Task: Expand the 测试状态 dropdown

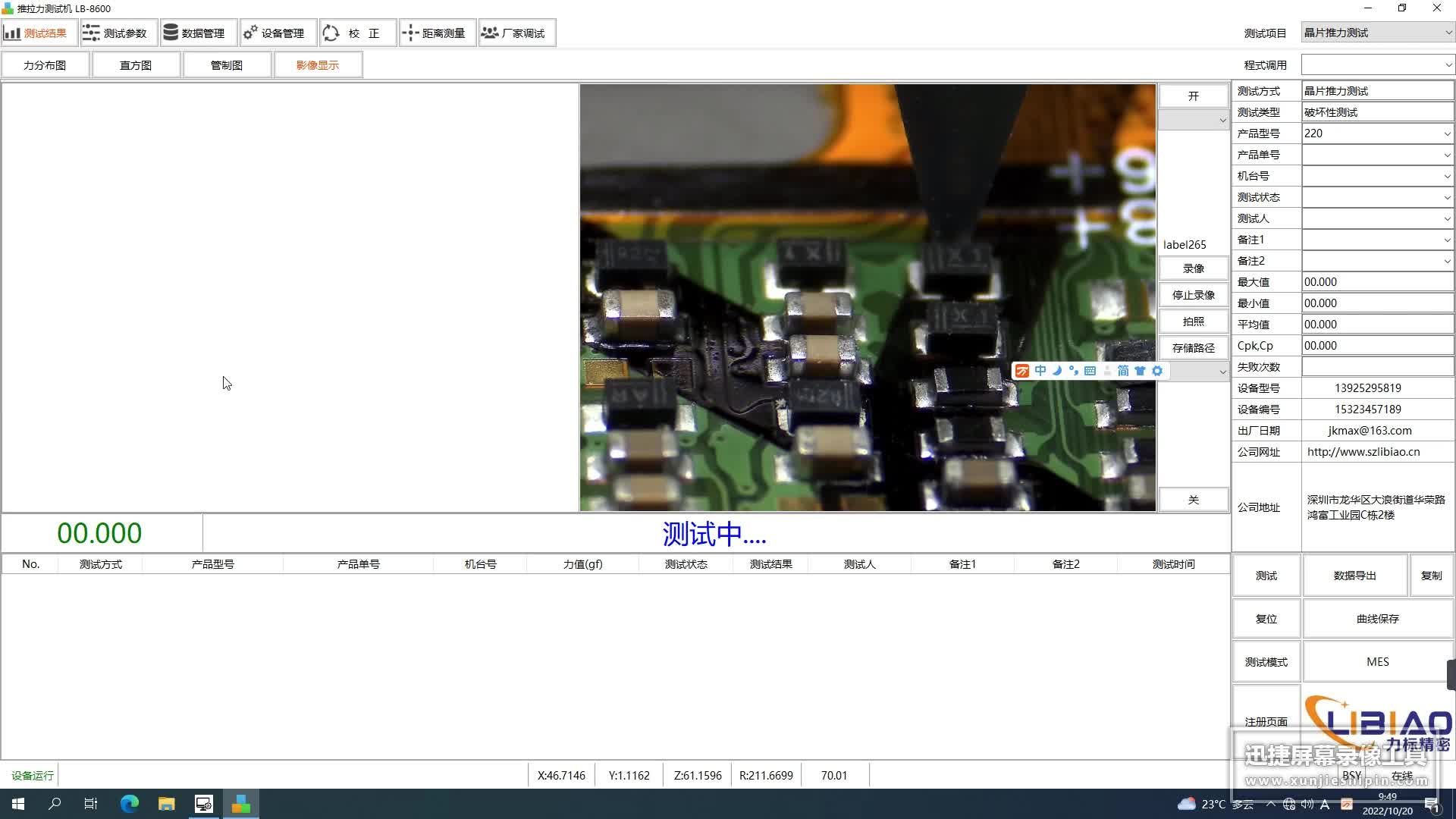Action: (1447, 197)
